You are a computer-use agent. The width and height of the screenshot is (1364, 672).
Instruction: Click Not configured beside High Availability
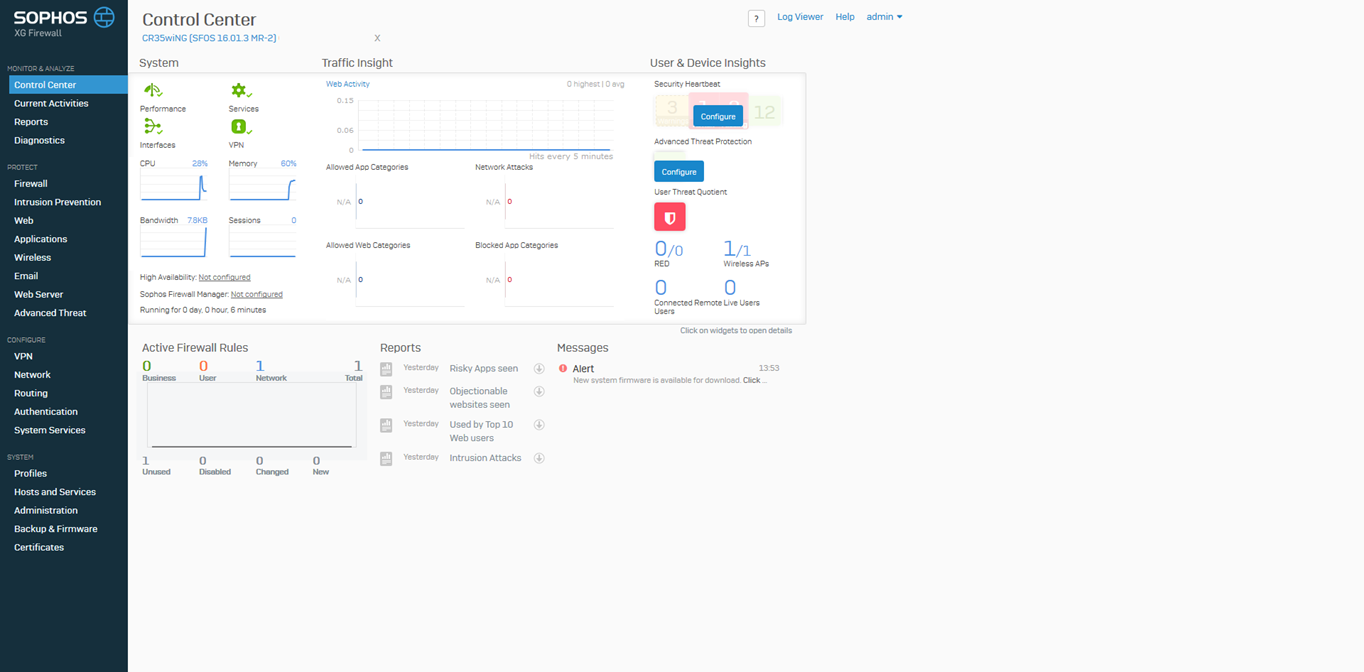[224, 277]
